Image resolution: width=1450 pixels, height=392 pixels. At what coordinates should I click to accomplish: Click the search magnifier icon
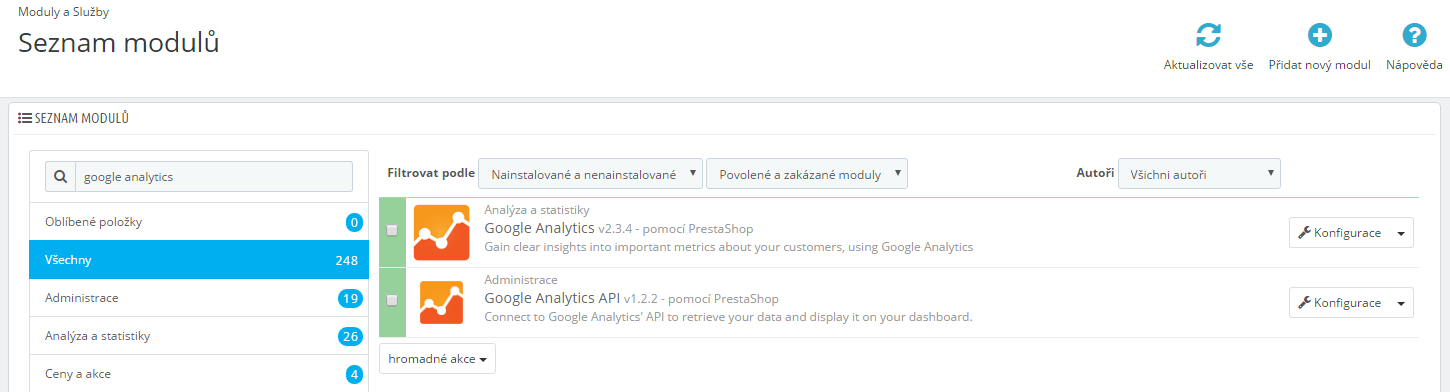tap(61, 176)
